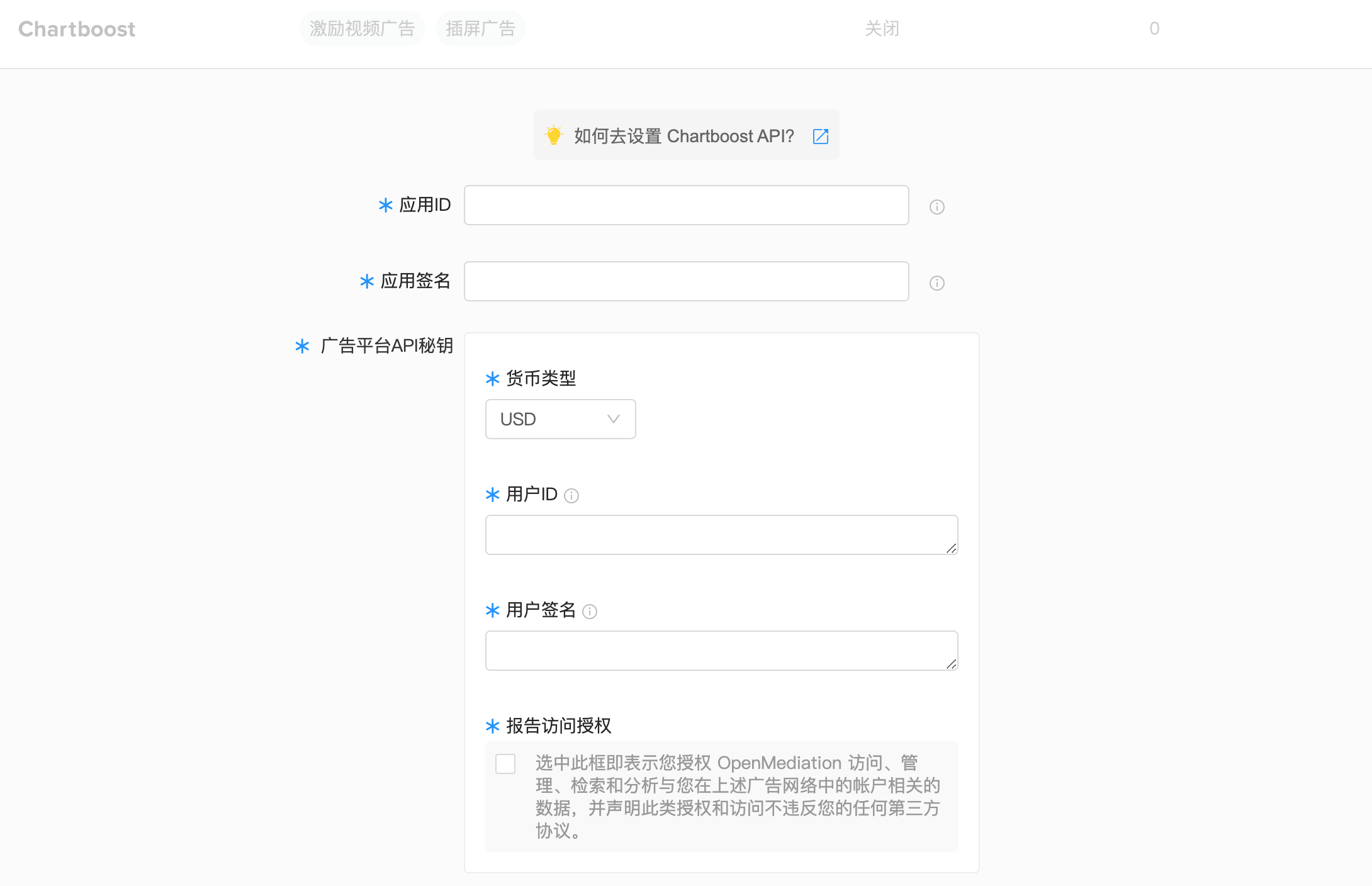Click the 货币类型 label
Image resolution: width=1372 pixels, height=886 pixels.
coord(541,379)
